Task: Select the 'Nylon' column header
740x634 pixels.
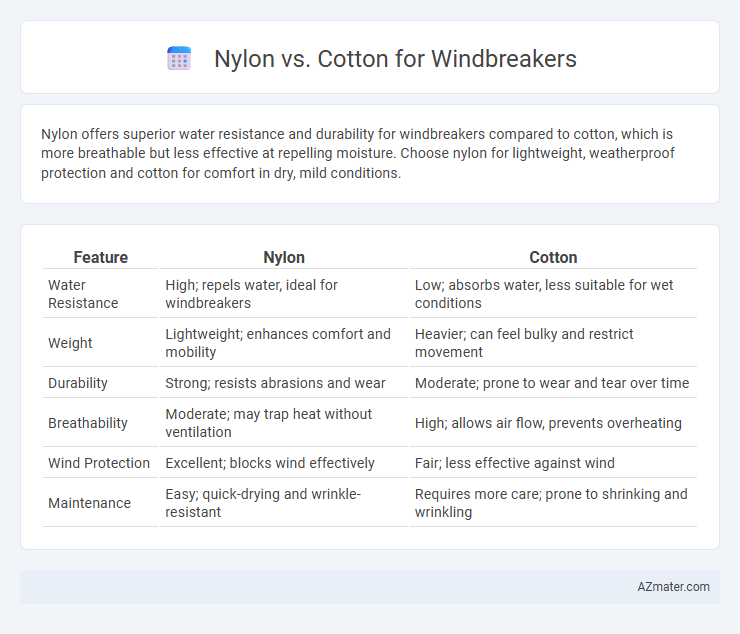Action: 284,257
